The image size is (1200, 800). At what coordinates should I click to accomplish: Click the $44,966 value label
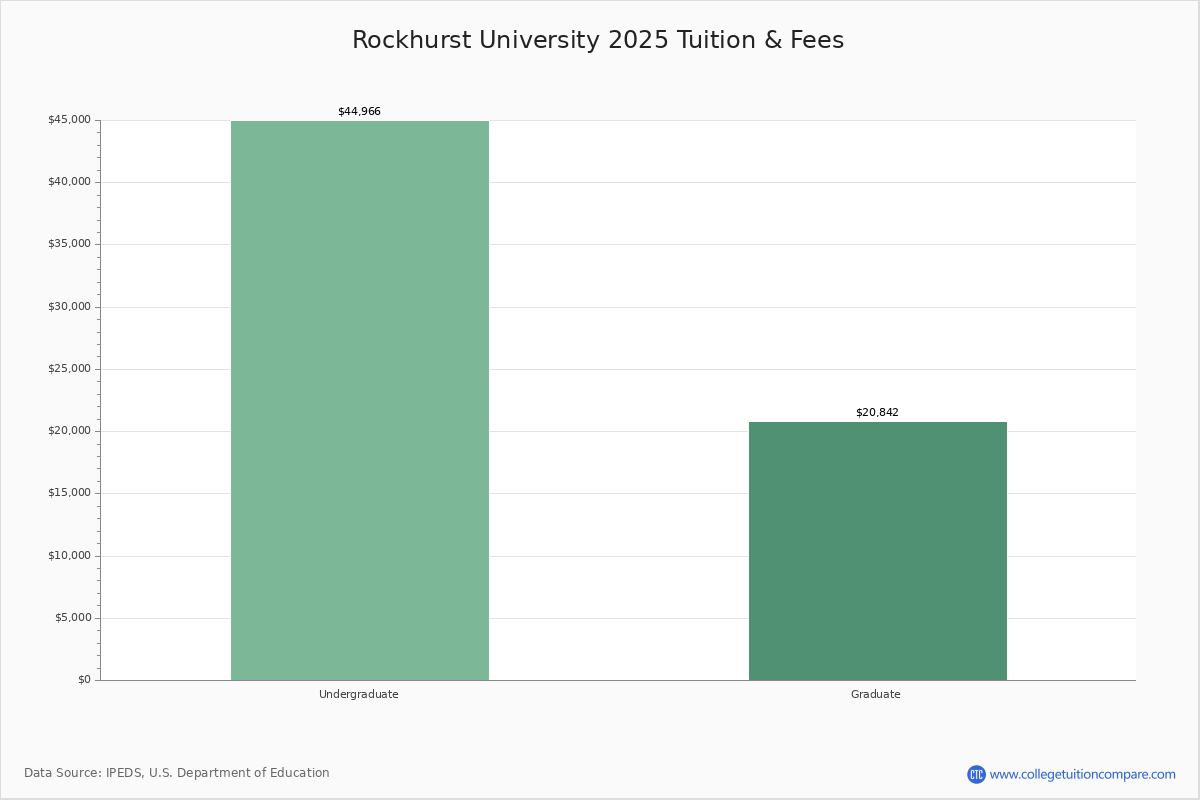(x=359, y=112)
